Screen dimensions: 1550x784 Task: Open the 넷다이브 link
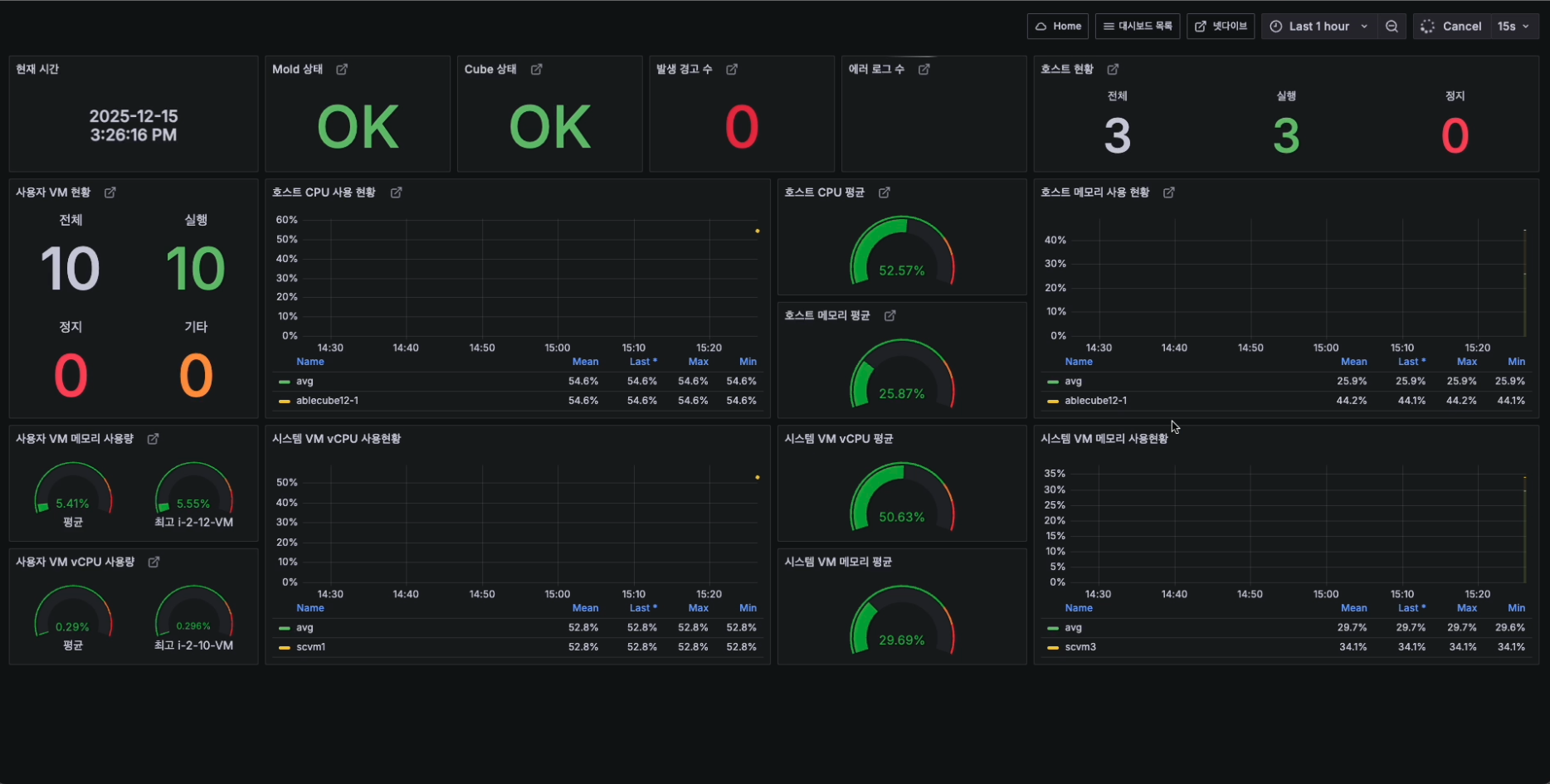(x=1221, y=27)
